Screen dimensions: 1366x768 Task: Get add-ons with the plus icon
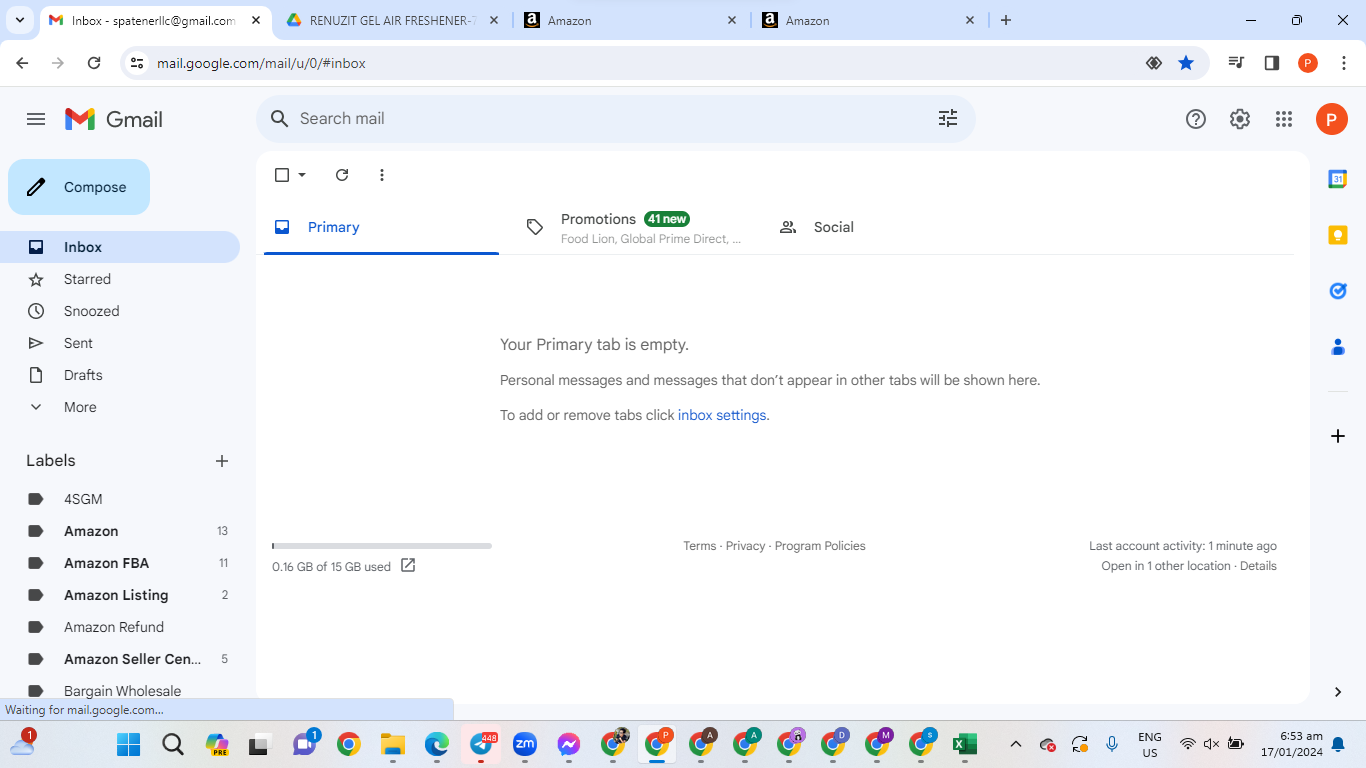point(1338,436)
